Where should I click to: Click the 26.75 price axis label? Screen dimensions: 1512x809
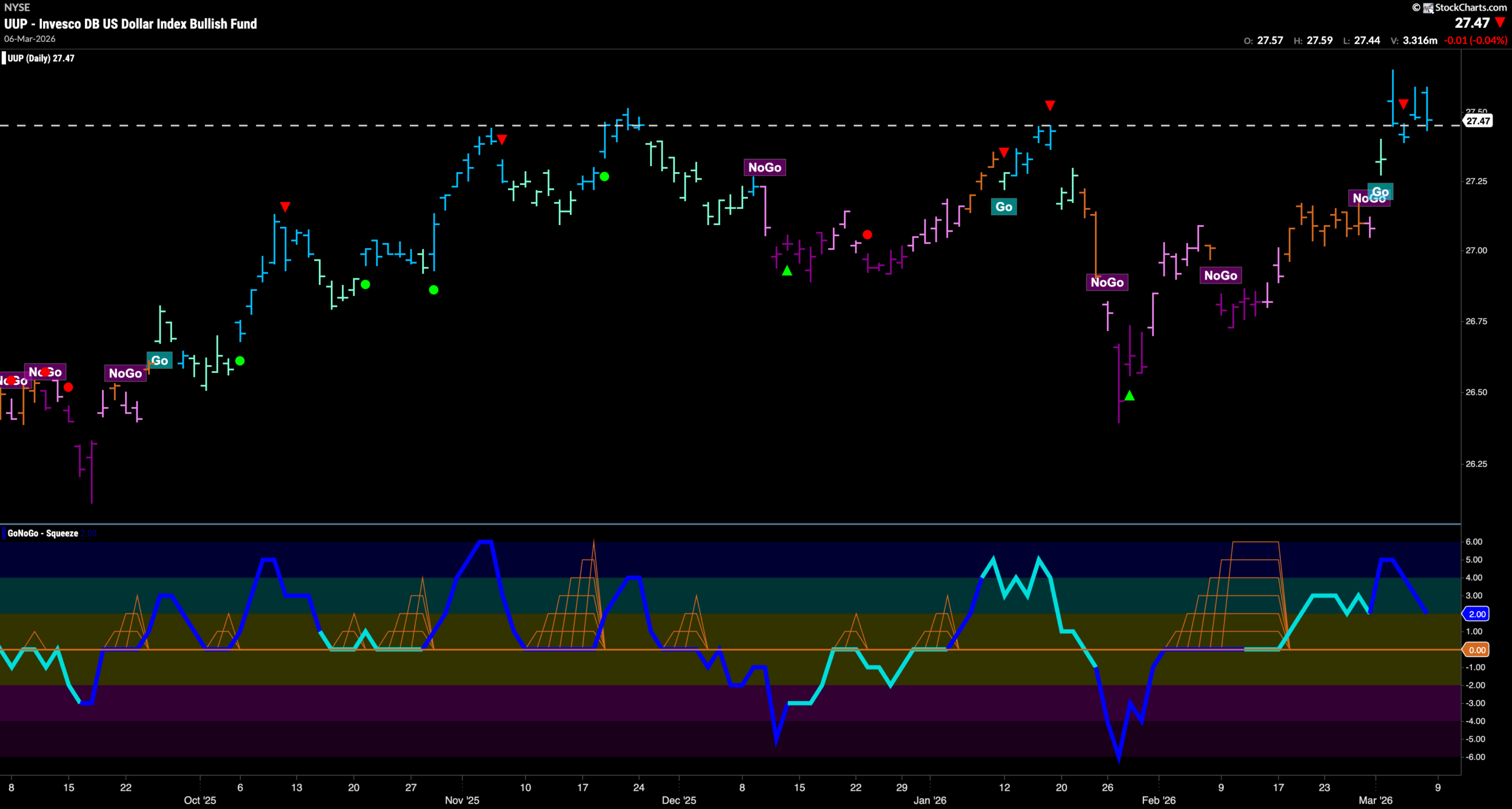pos(1476,321)
